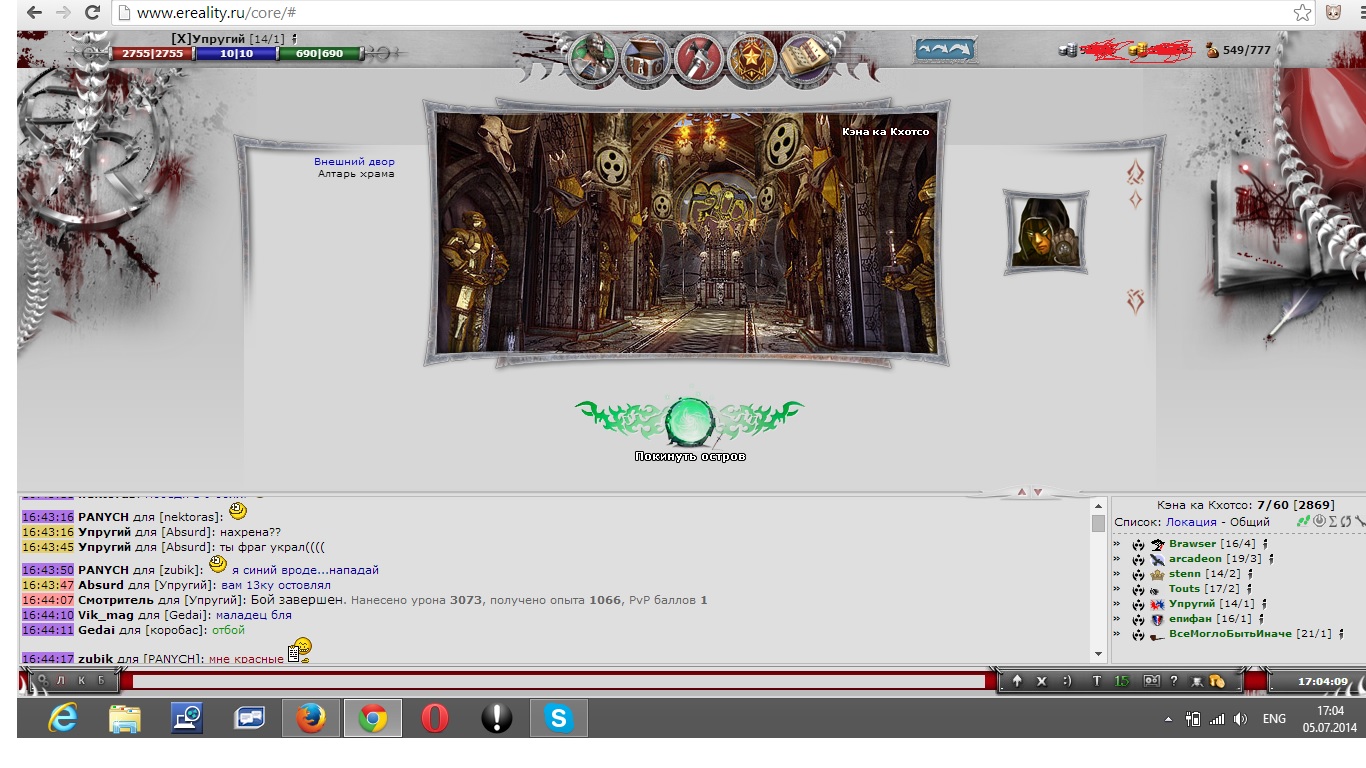Click Алтарь храма location label
Screen dimensions: 1366x768
tap(356, 173)
